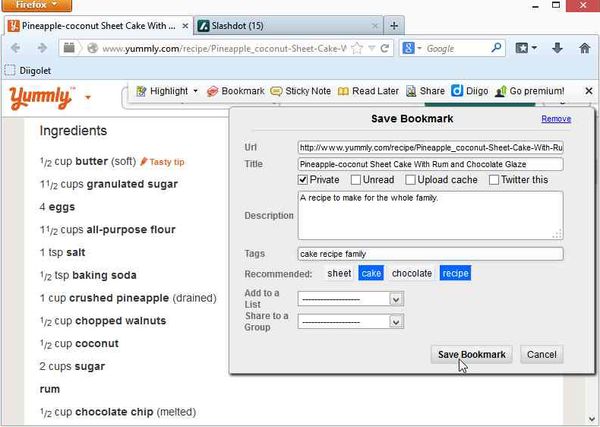The image size is (600, 427).
Task: Click the chocolate chip ingredient
Action: click(x=114, y=412)
